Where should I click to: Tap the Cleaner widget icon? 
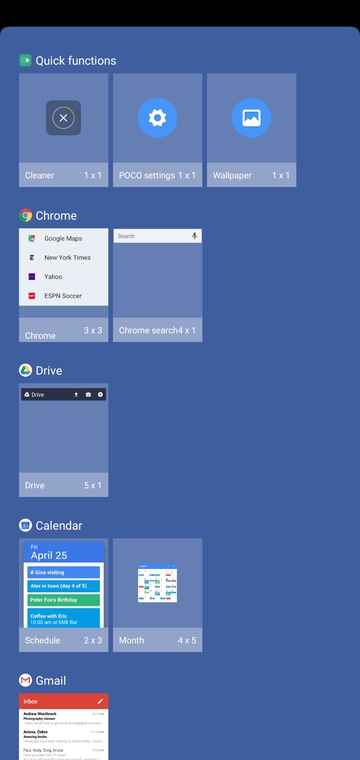[x=63, y=118]
